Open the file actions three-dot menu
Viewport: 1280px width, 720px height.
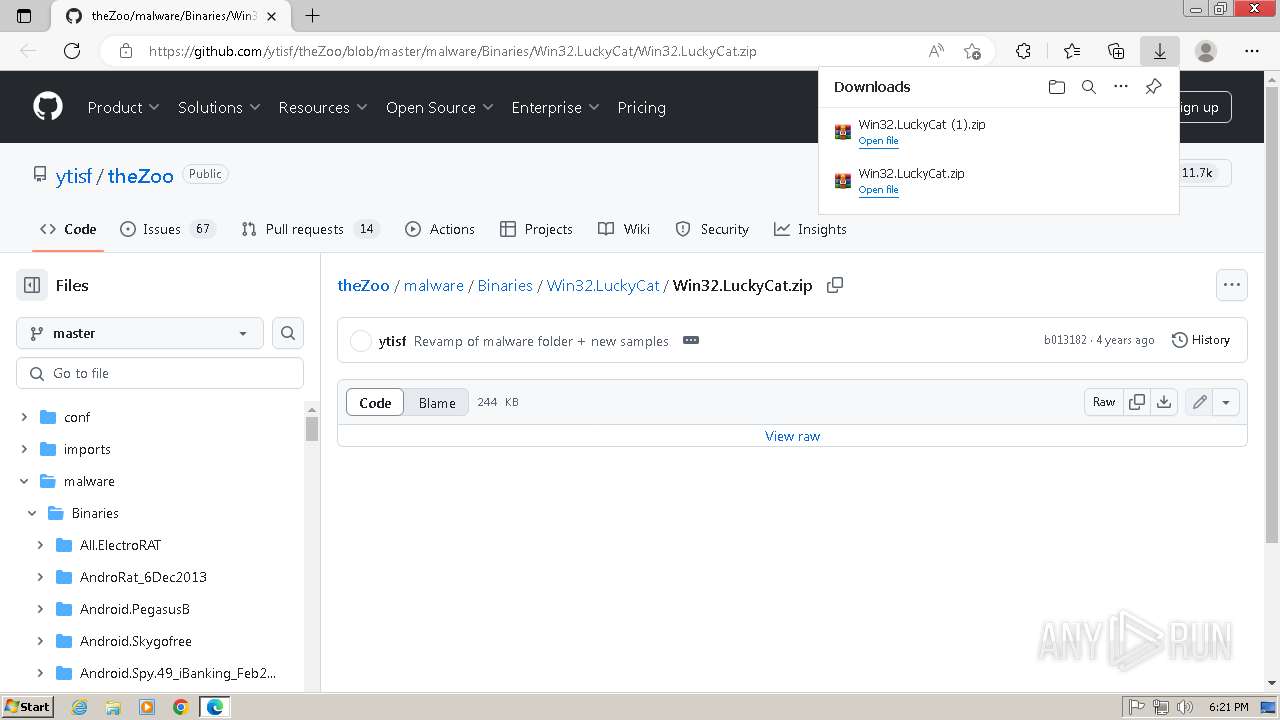pos(1232,285)
